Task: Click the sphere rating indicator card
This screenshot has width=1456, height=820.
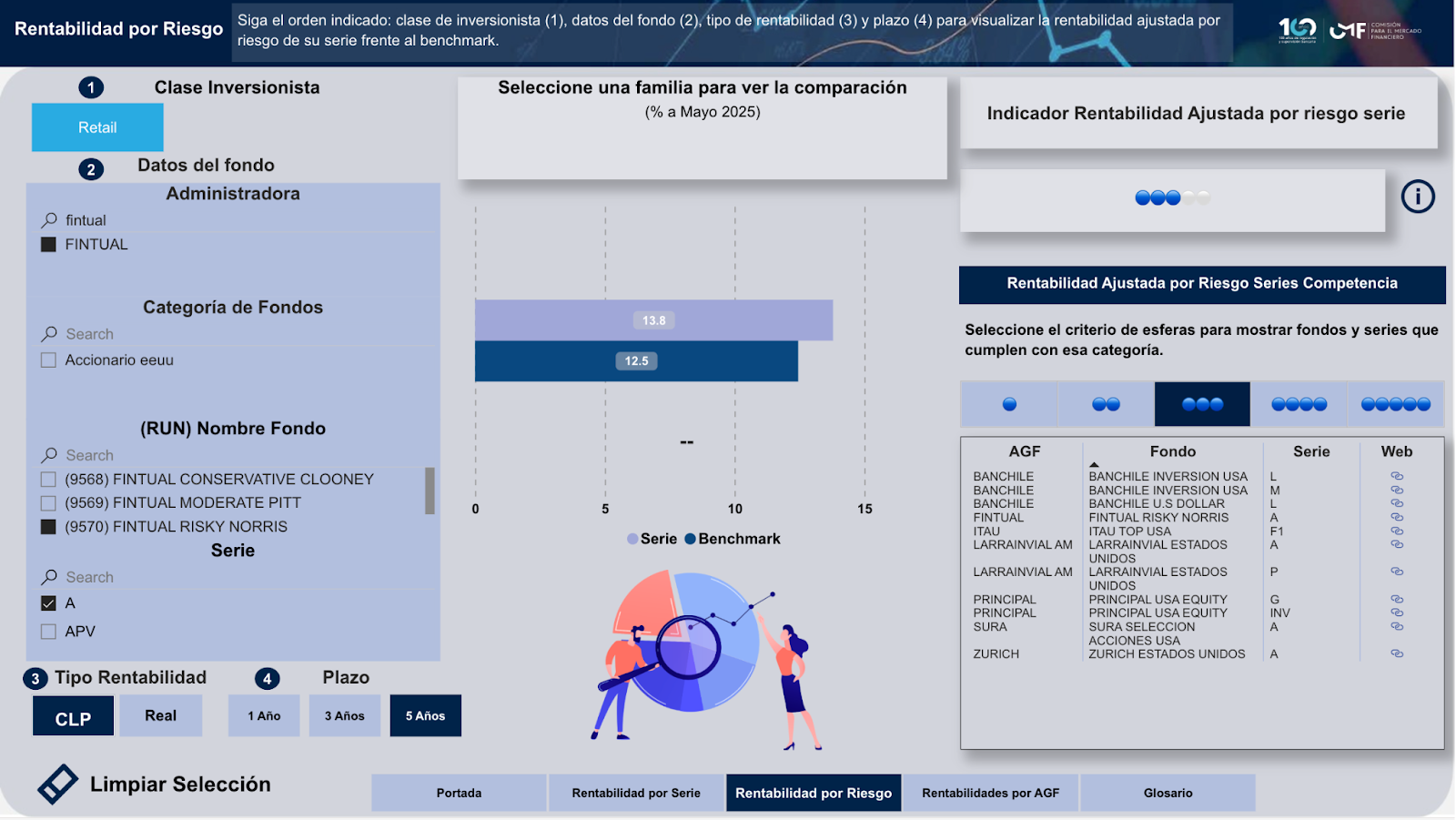Action: [1172, 199]
